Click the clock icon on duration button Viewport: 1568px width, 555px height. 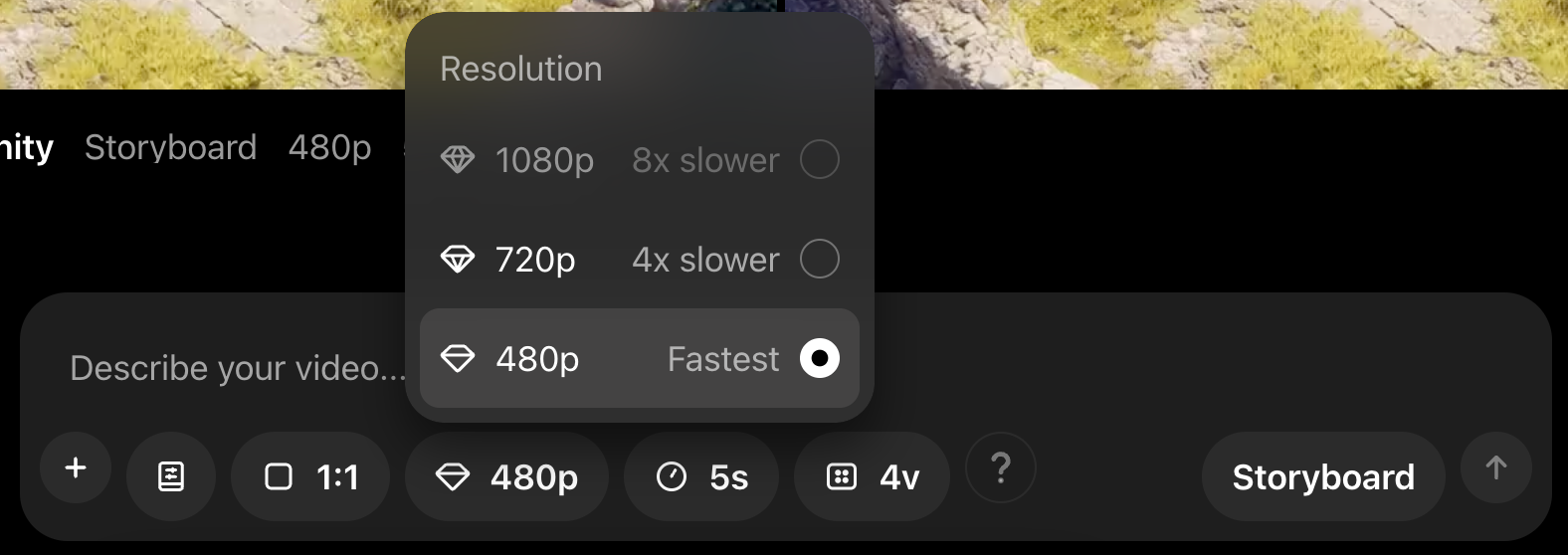672,477
